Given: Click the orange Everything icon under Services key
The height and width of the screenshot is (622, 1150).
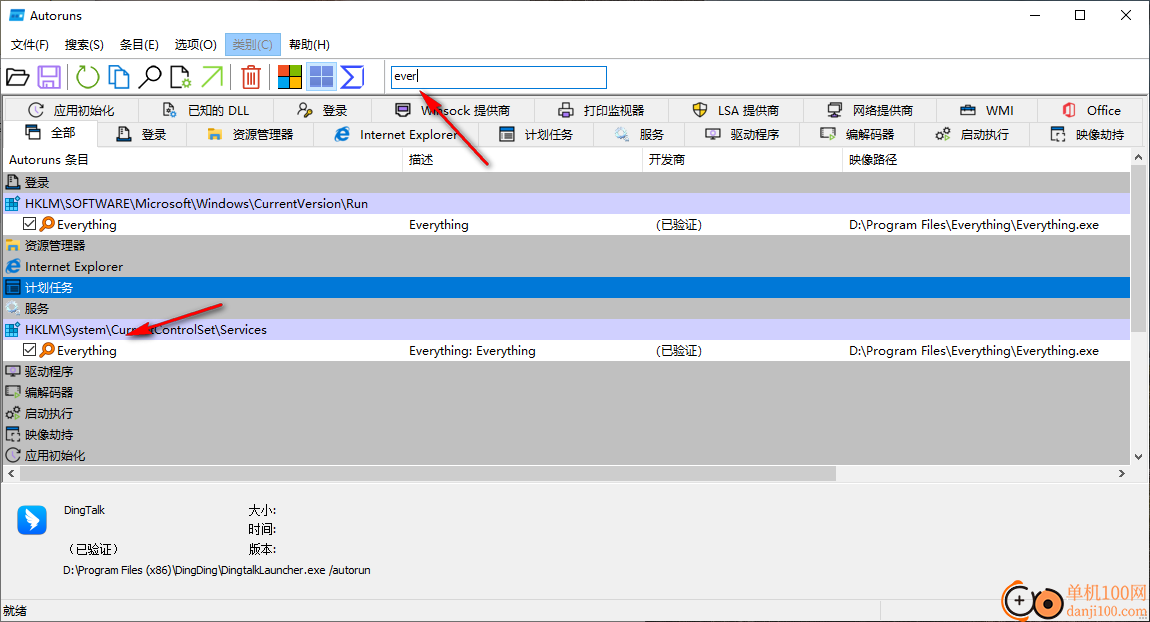Looking at the screenshot, I should (47, 350).
